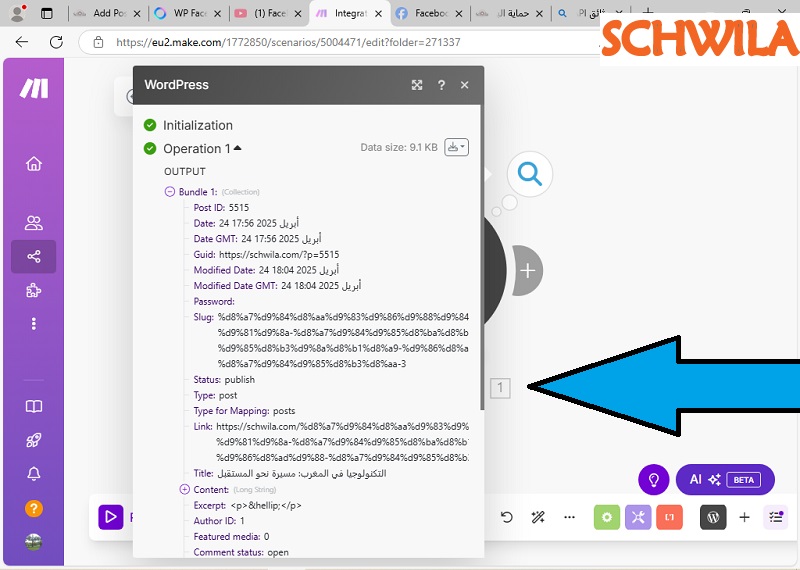Close the WordPress output panel

coord(464,85)
